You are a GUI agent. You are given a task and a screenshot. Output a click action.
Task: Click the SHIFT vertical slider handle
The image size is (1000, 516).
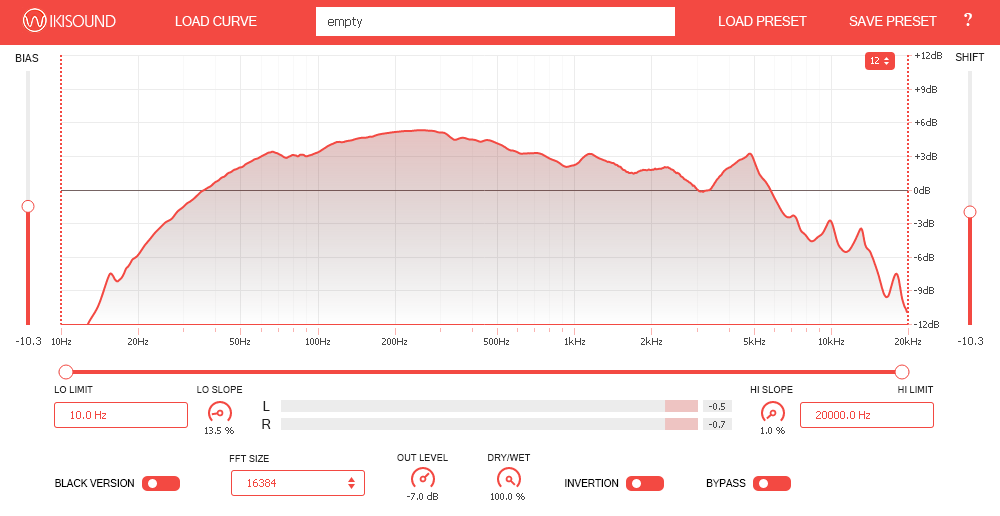point(969,211)
